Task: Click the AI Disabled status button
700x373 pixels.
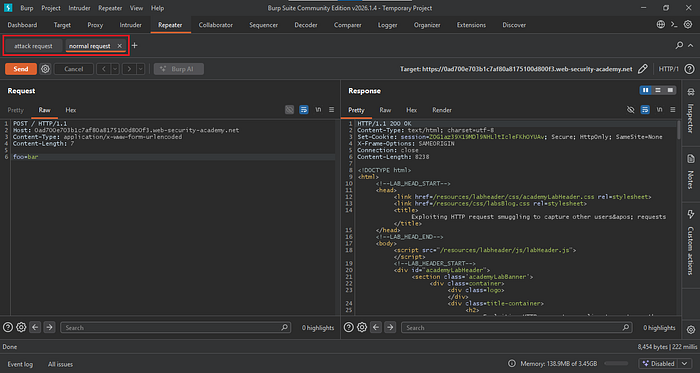Action: [x=659, y=364]
